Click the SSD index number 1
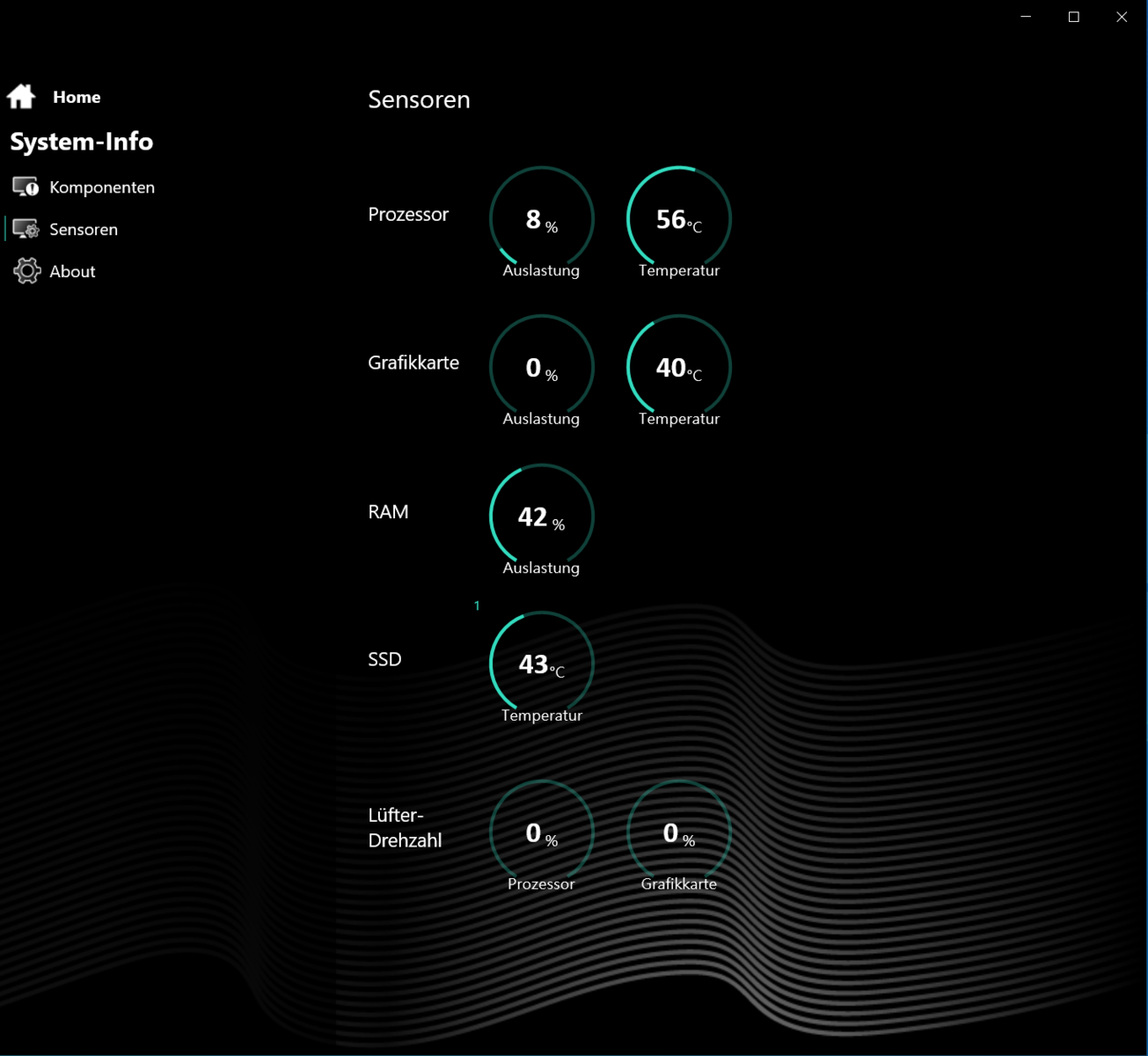Screen dimensions: 1148x1056 [x=477, y=605]
